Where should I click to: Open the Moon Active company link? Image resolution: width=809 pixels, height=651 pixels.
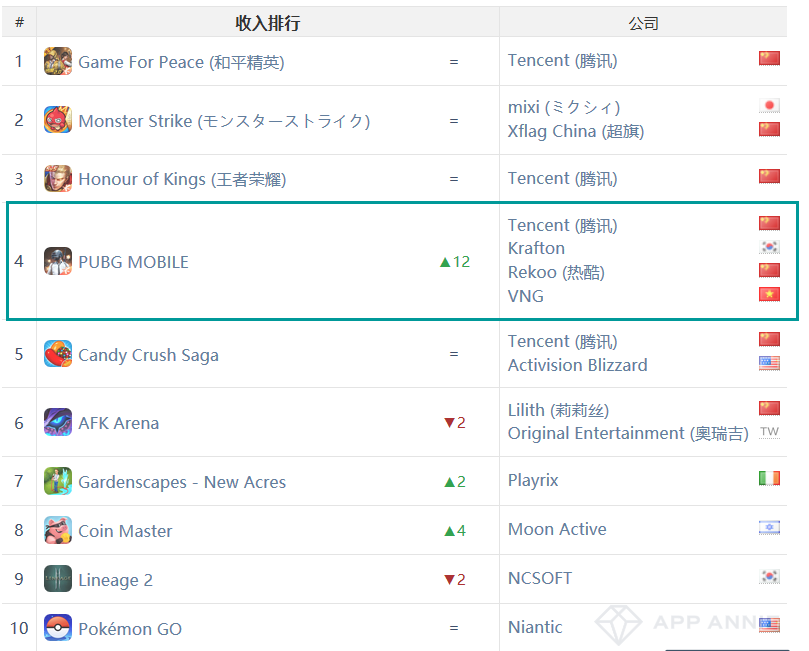click(x=557, y=529)
